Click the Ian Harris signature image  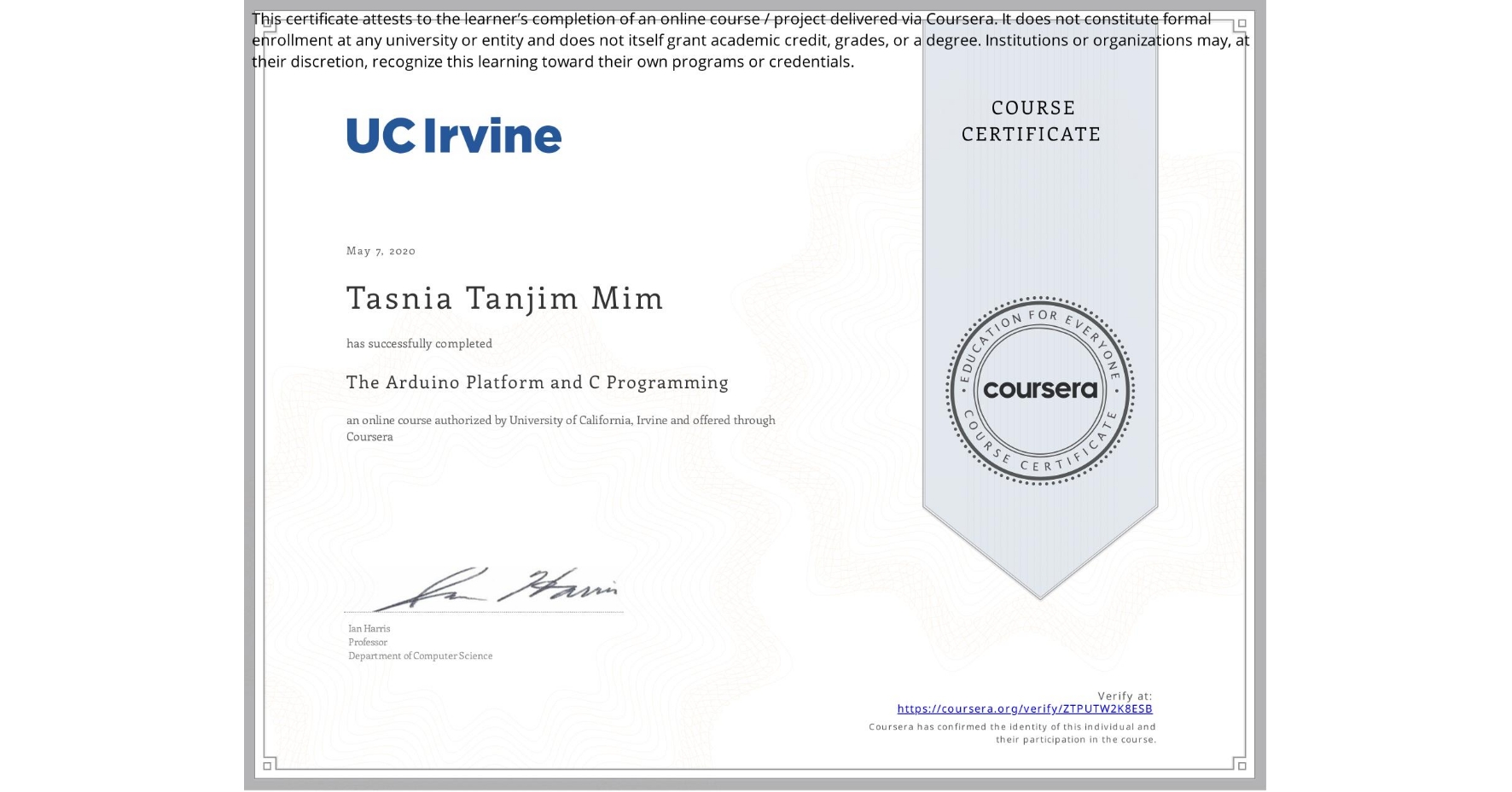(497, 589)
